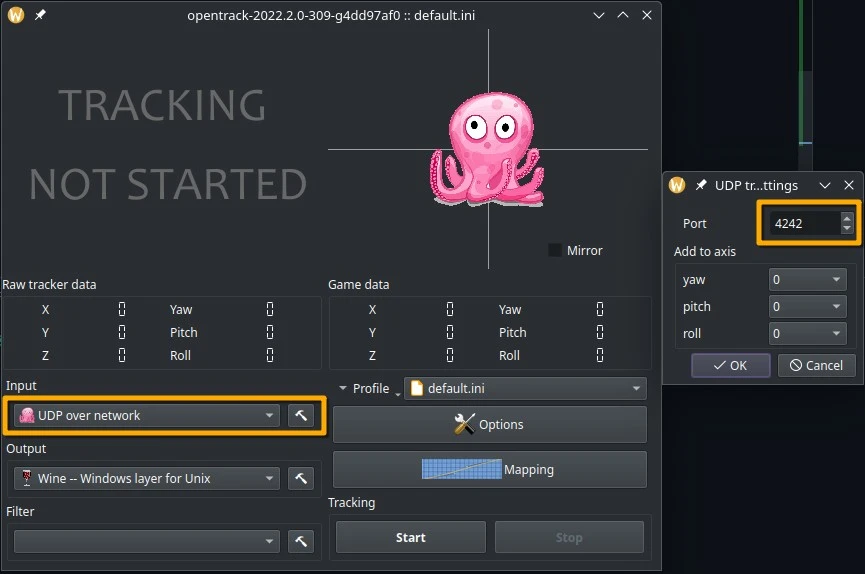The height and width of the screenshot is (574, 865).
Task: Pin the UDP settings dialog
Action: point(701,185)
